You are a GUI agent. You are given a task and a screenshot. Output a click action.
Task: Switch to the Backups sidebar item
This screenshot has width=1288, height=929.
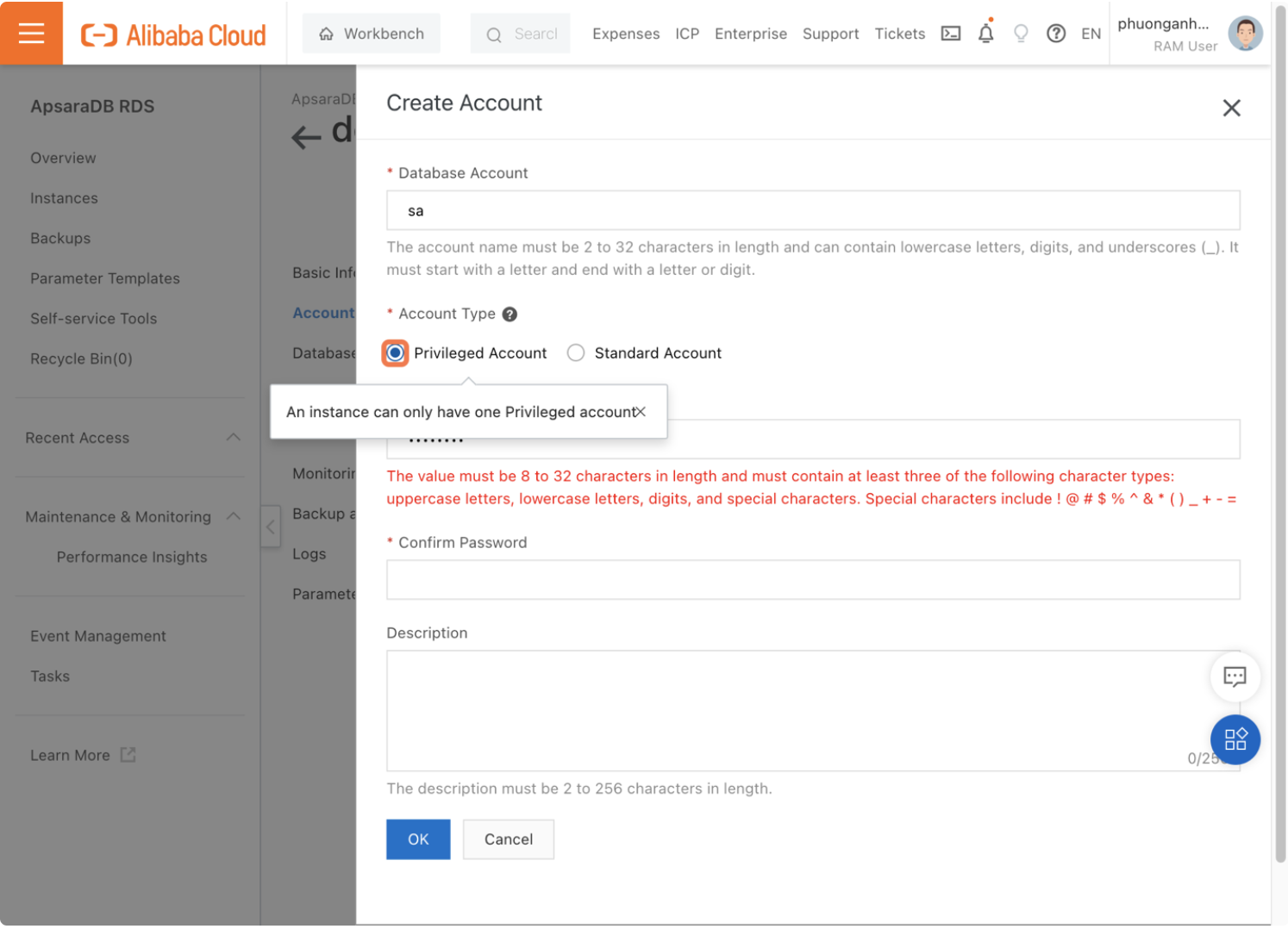(60, 238)
